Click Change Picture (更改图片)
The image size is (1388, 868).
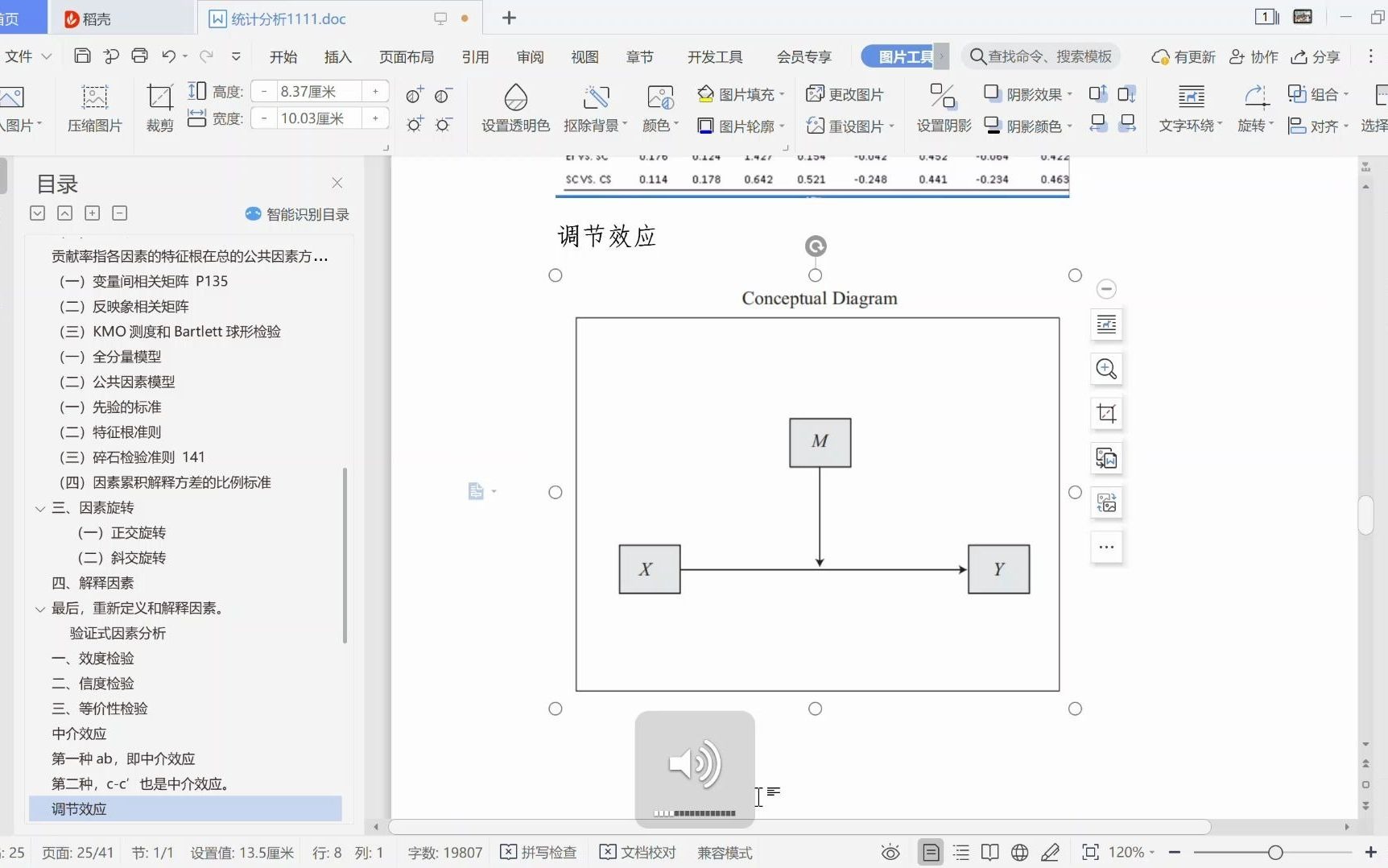tap(845, 94)
